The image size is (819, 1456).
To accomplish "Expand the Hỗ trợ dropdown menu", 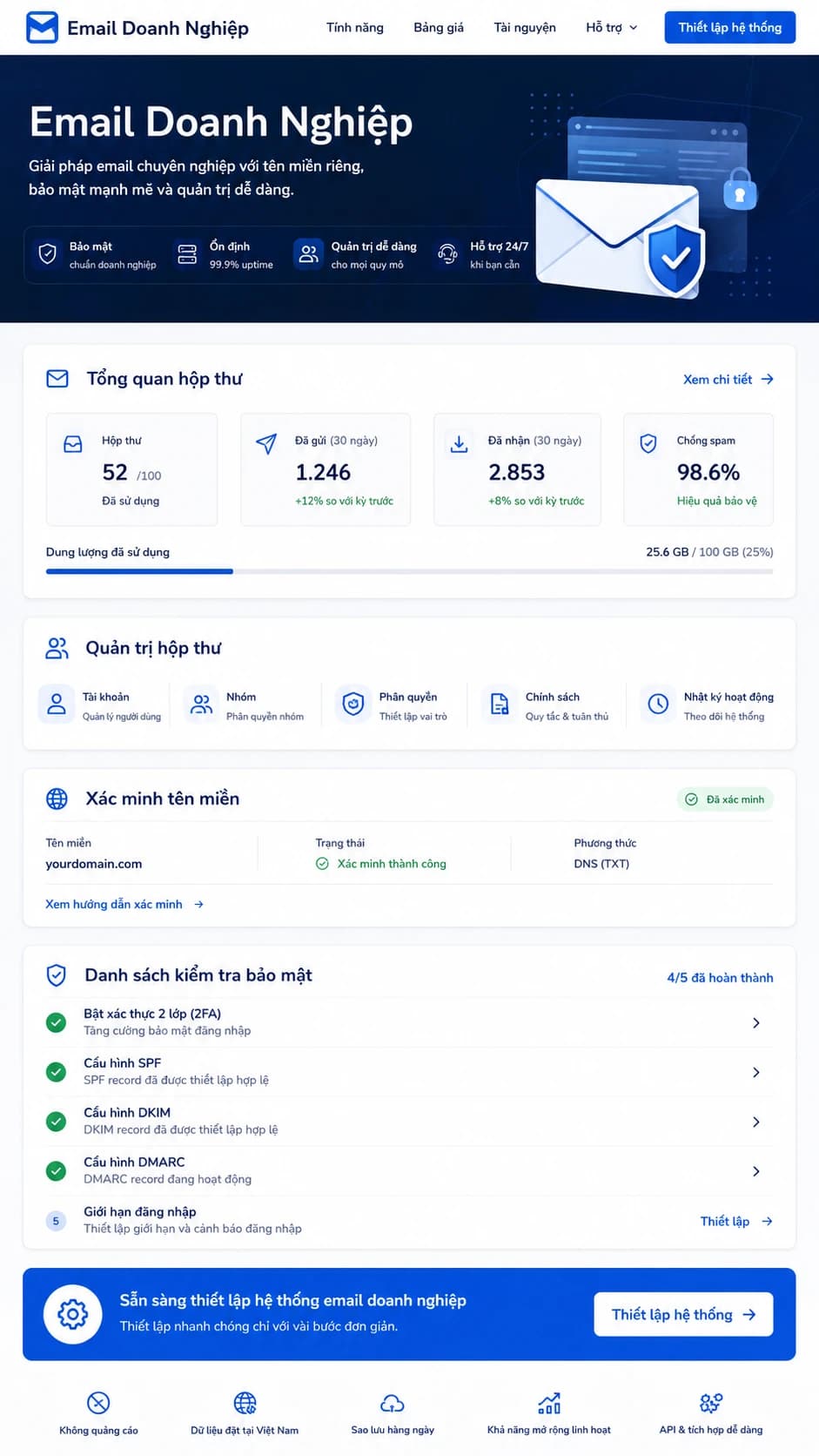I will pos(611,27).
